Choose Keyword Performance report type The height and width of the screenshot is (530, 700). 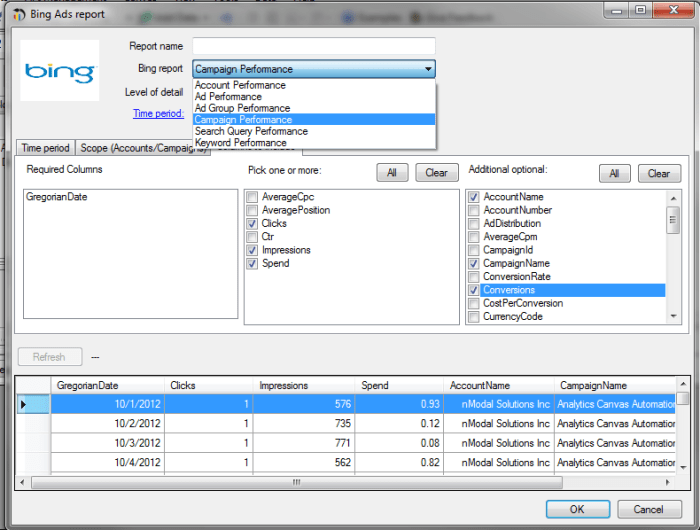pyautogui.click(x=314, y=143)
